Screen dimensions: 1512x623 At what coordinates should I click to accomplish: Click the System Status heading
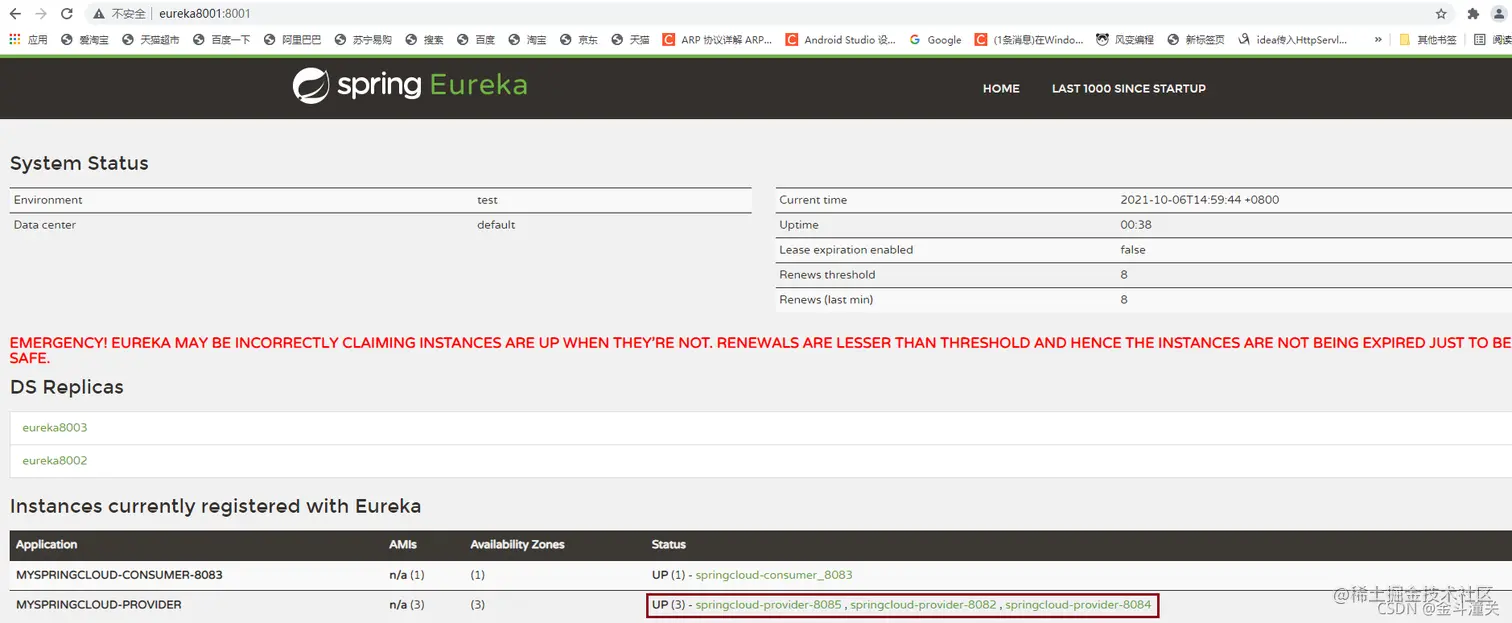tap(79, 163)
